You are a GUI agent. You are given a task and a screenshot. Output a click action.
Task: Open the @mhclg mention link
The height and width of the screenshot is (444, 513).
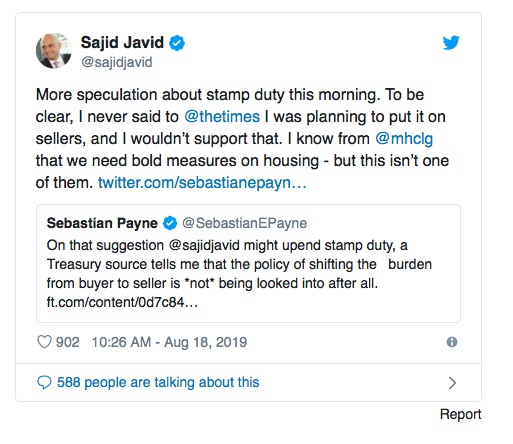404,139
